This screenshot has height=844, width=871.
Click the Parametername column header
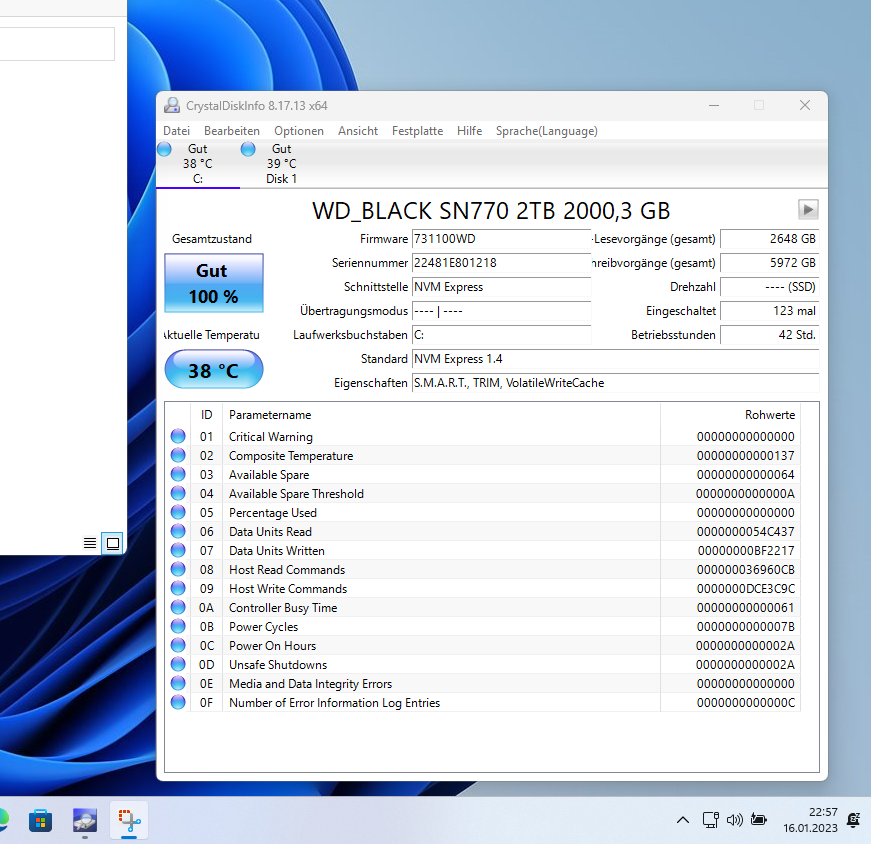click(442, 414)
